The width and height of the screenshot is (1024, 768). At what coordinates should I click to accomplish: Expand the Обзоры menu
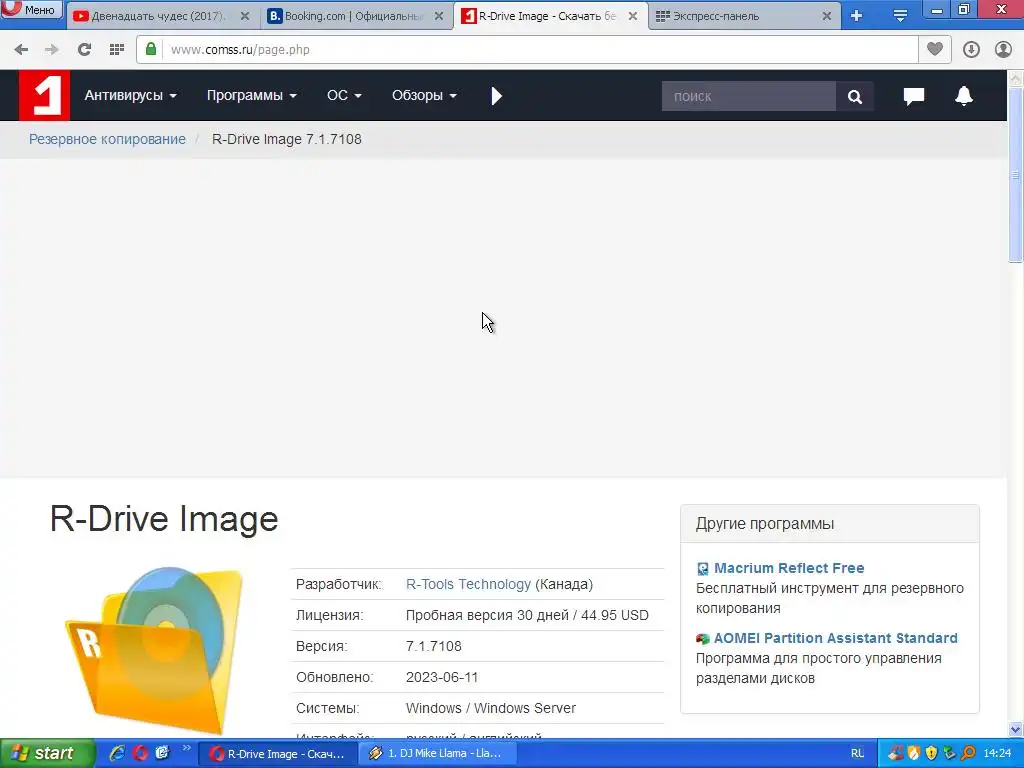pyautogui.click(x=424, y=95)
